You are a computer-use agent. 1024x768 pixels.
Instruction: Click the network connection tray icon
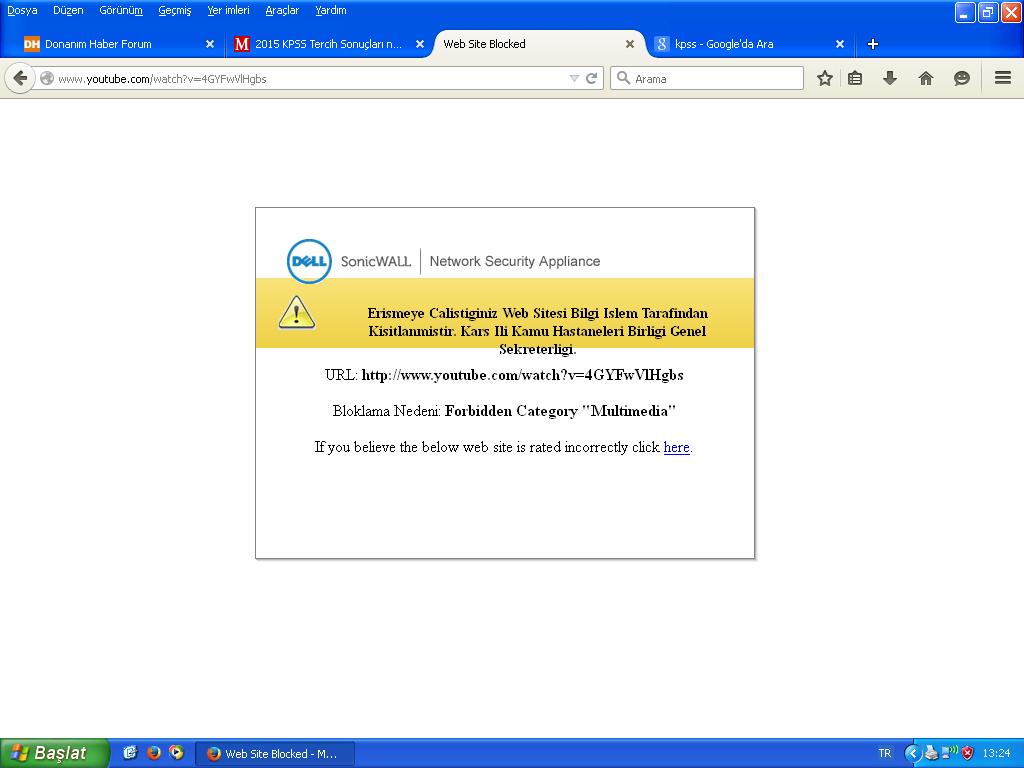tap(949, 753)
